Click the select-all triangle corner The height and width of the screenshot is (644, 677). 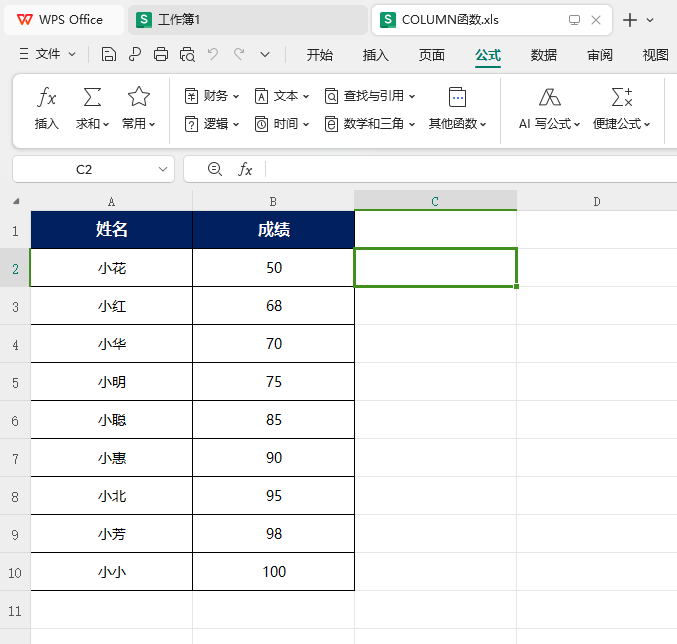point(16,201)
